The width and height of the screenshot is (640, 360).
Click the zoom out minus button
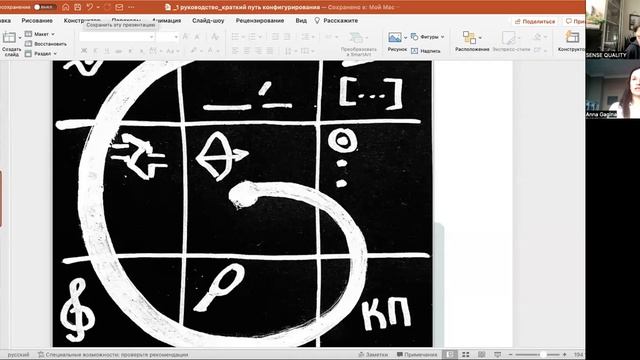[x=510, y=355]
